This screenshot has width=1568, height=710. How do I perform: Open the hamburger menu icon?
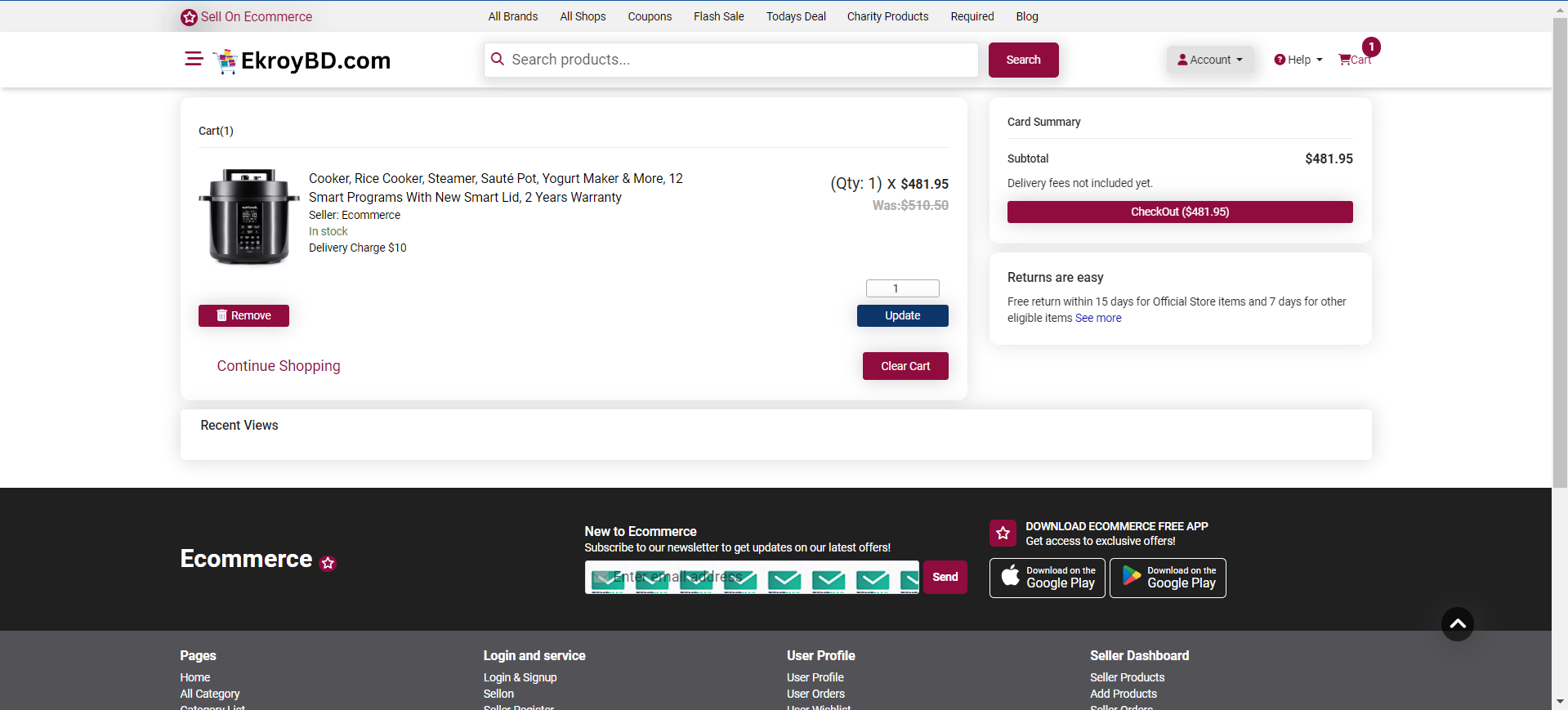[x=194, y=59]
